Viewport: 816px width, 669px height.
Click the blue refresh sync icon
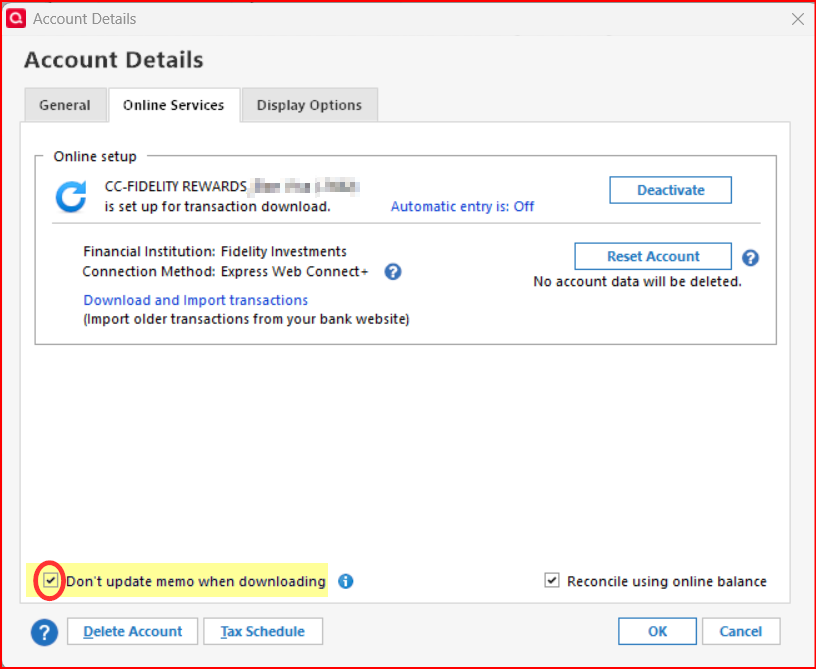click(x=71, y=197)
